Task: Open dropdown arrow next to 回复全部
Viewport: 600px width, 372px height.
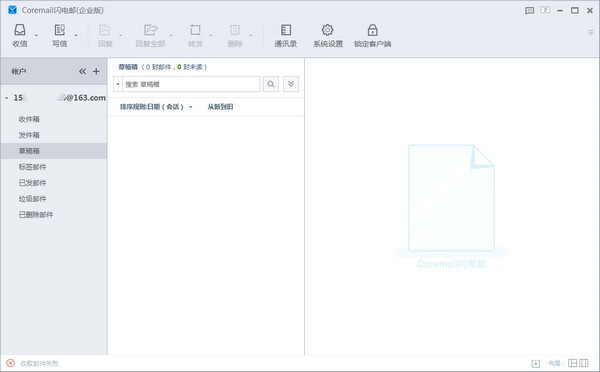Action: [171, 36]
